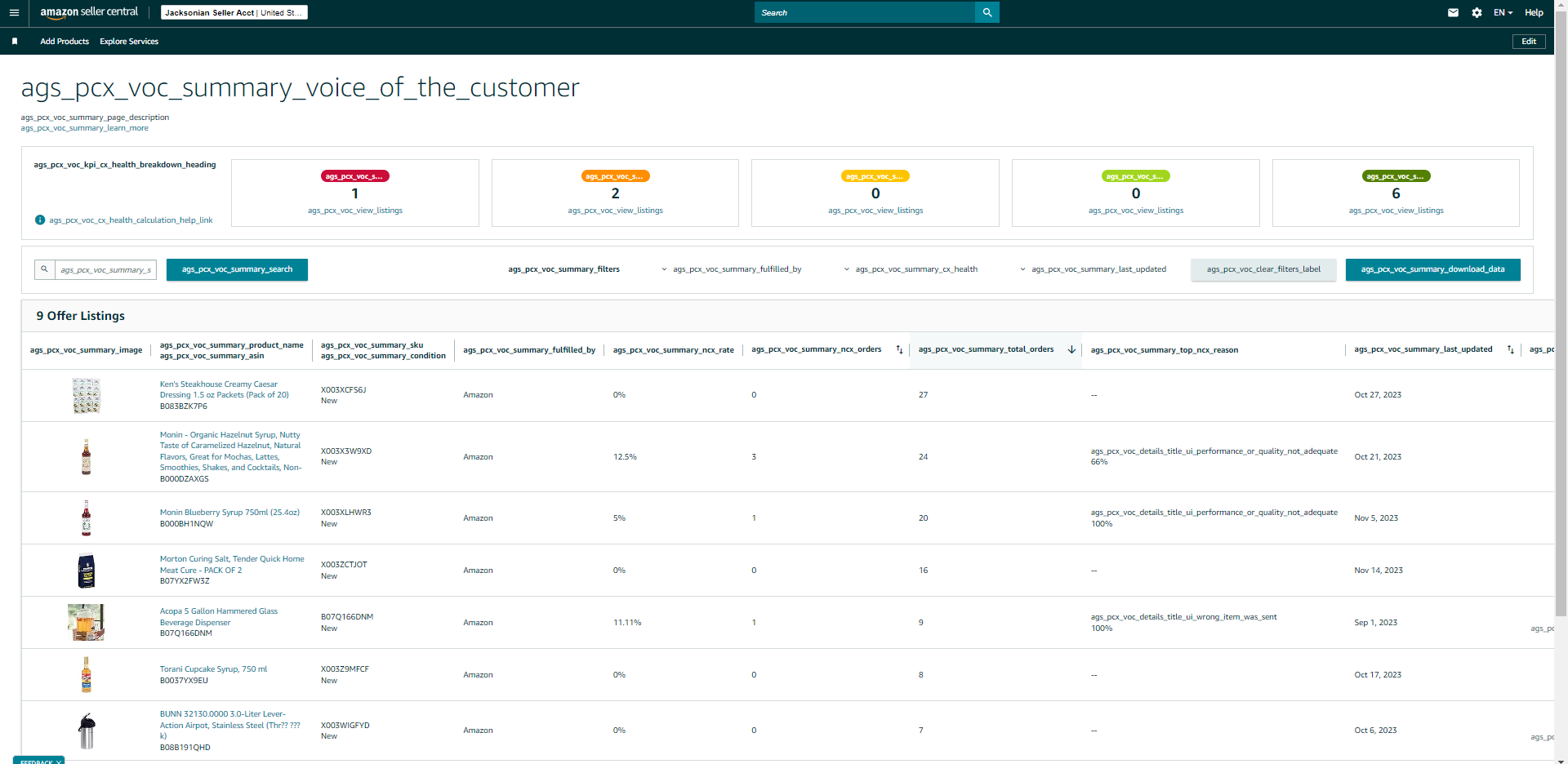Focus the voc summary search input
Screen dimensions: 1568x764
click(x=105, y=269)
